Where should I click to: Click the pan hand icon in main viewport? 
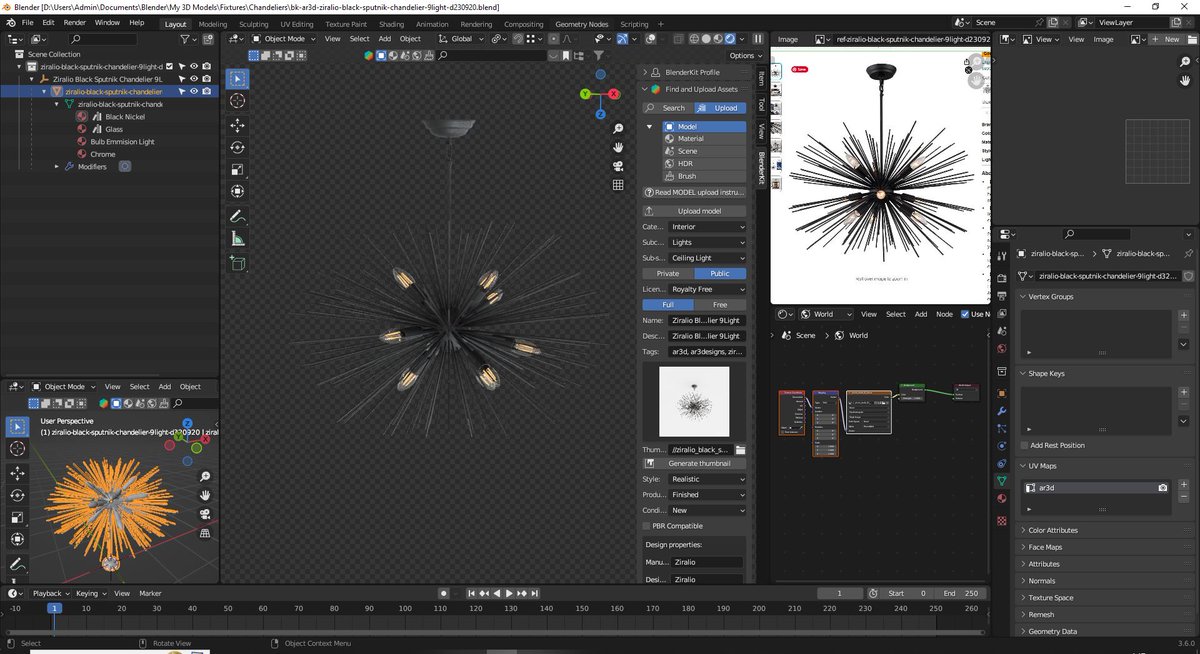point(619,145)
